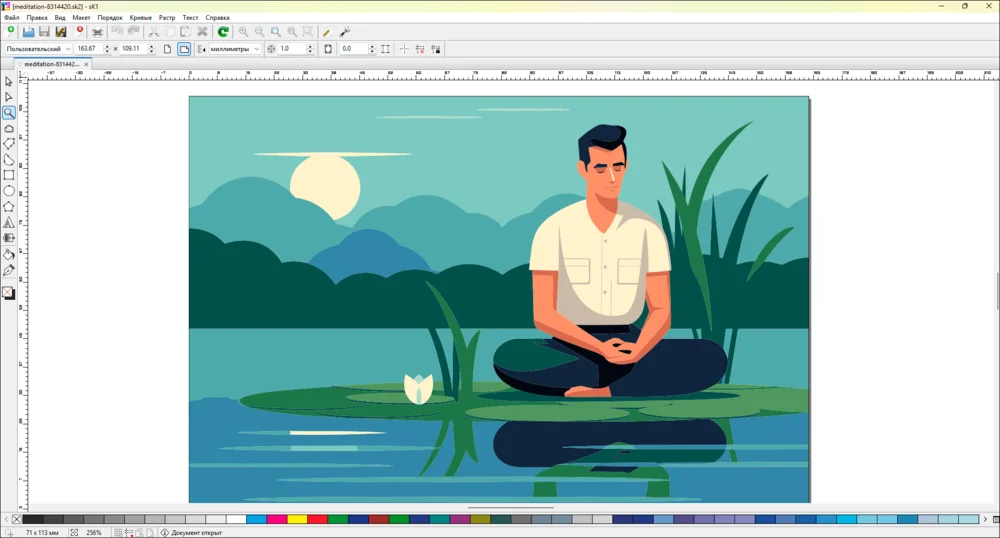
Task: Click the fill/stroke color indicator
Action: [x=8, y=293]
